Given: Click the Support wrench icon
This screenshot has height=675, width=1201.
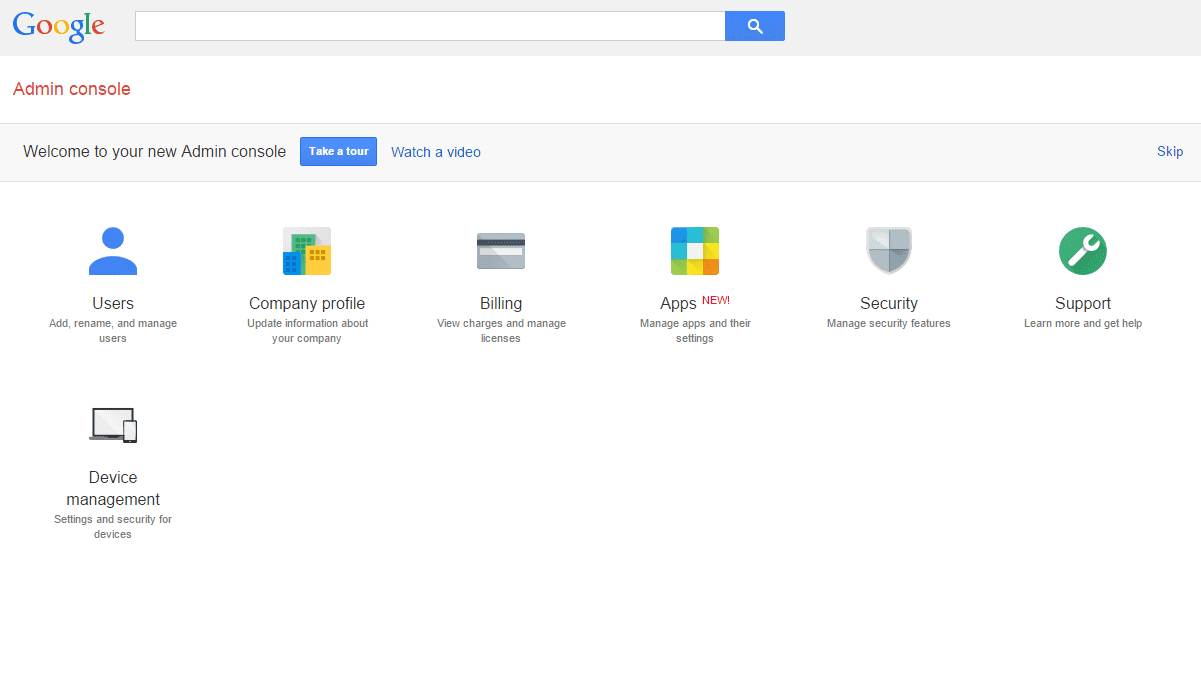Looking at the screenshot, I should (x=1082, y=250).
